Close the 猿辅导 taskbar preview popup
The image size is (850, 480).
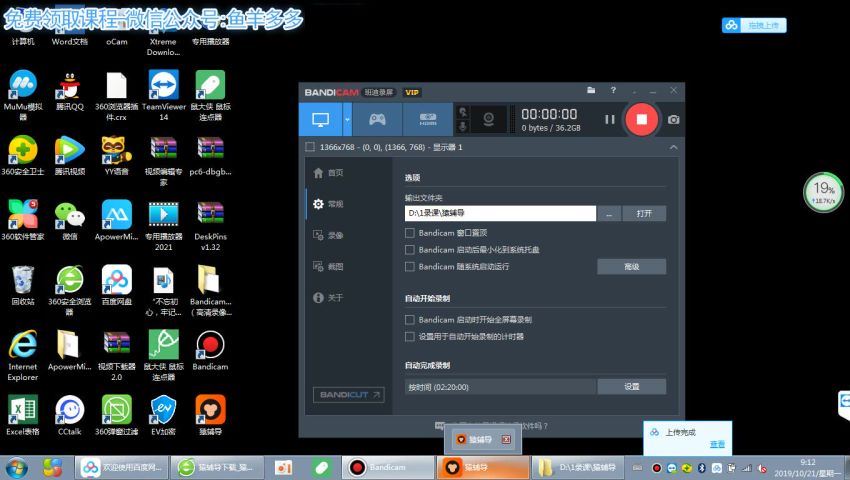tap(506, 439)
